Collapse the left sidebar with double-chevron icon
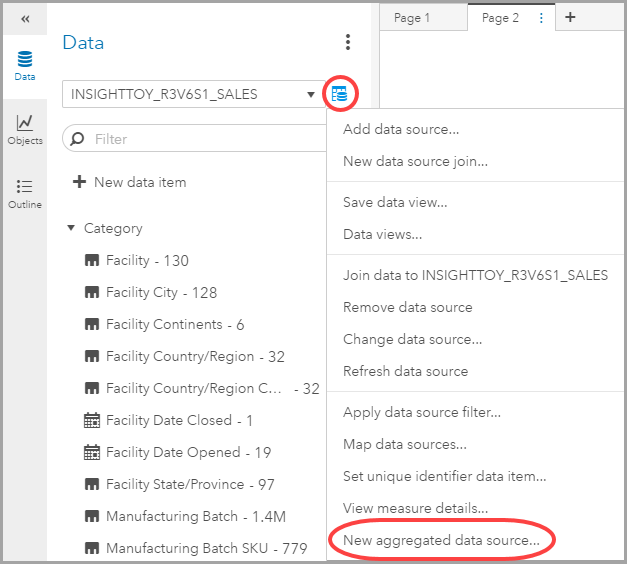This screenshot has width=627, height=564. coord(25,19)
